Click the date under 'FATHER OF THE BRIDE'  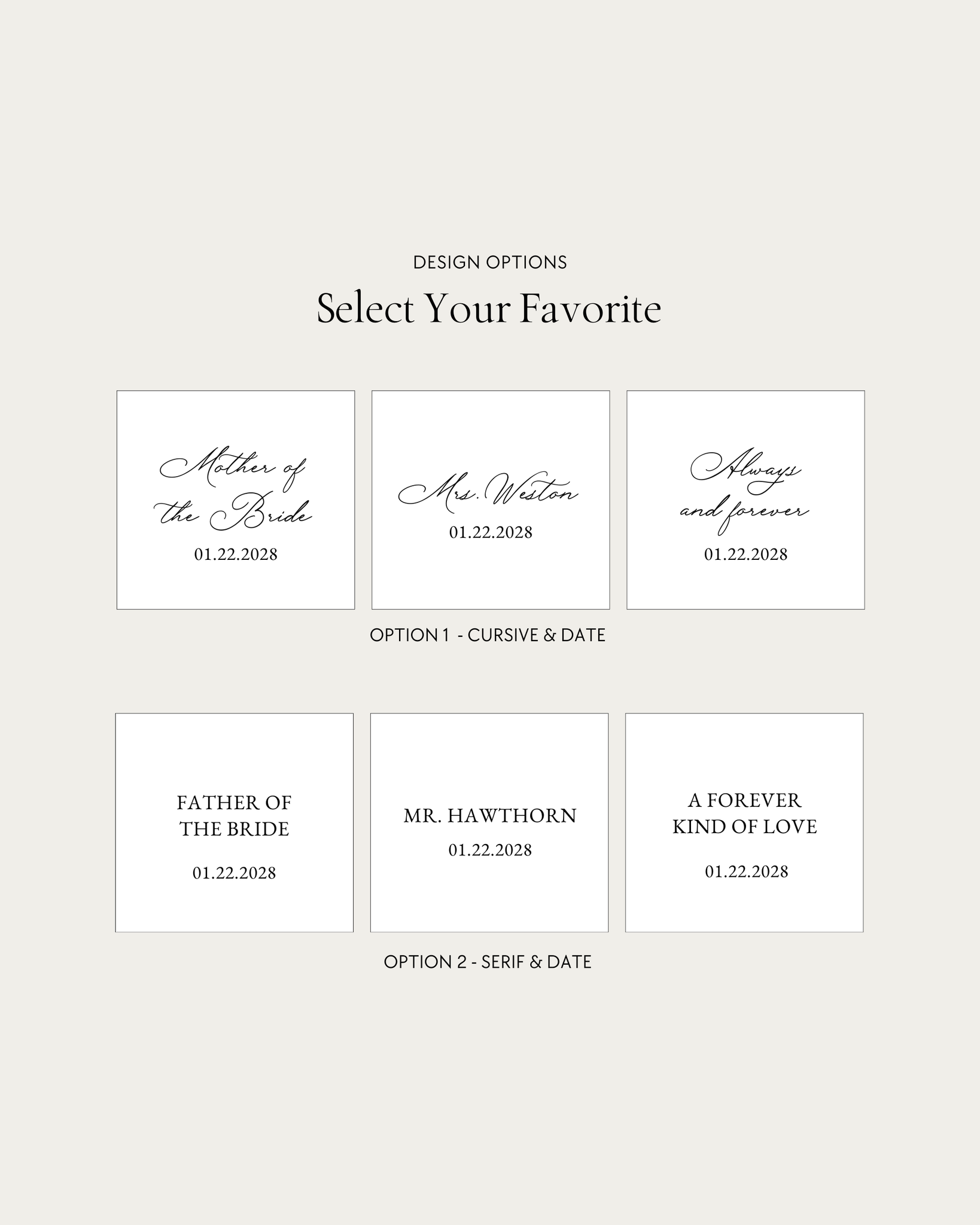(x=234, y=873)
